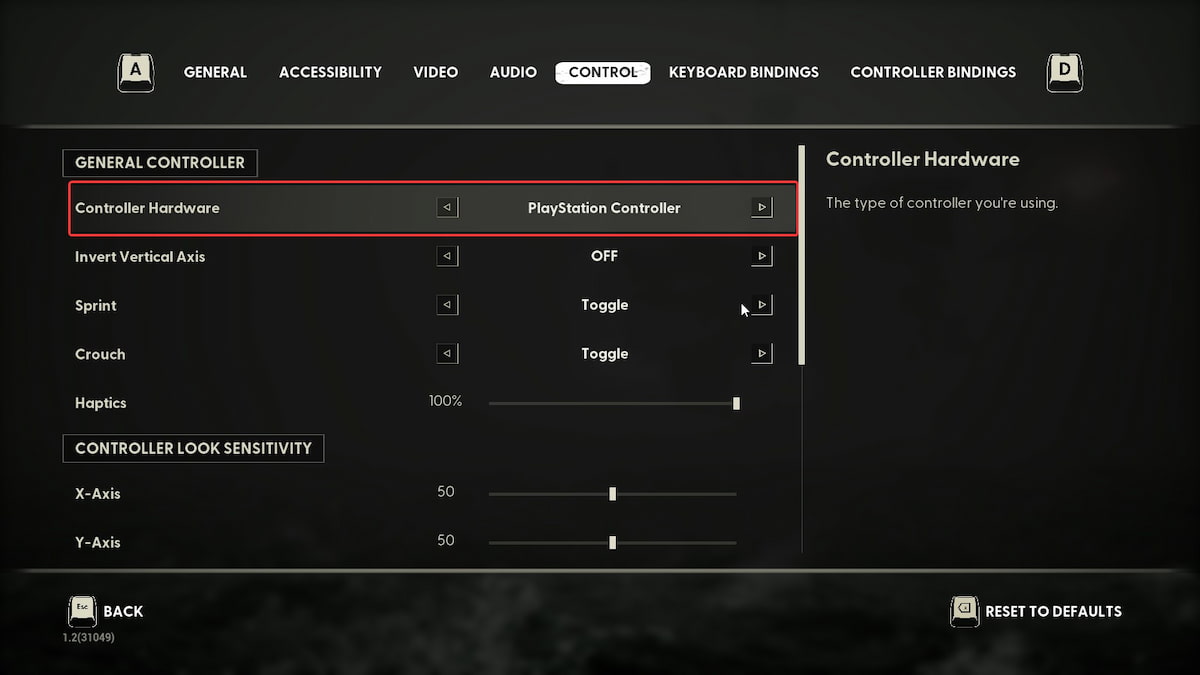Click left arrow for Crouch setting
Image resolution: width=1200 pixels, height=675 pixels.
click(x=448, y=354)
